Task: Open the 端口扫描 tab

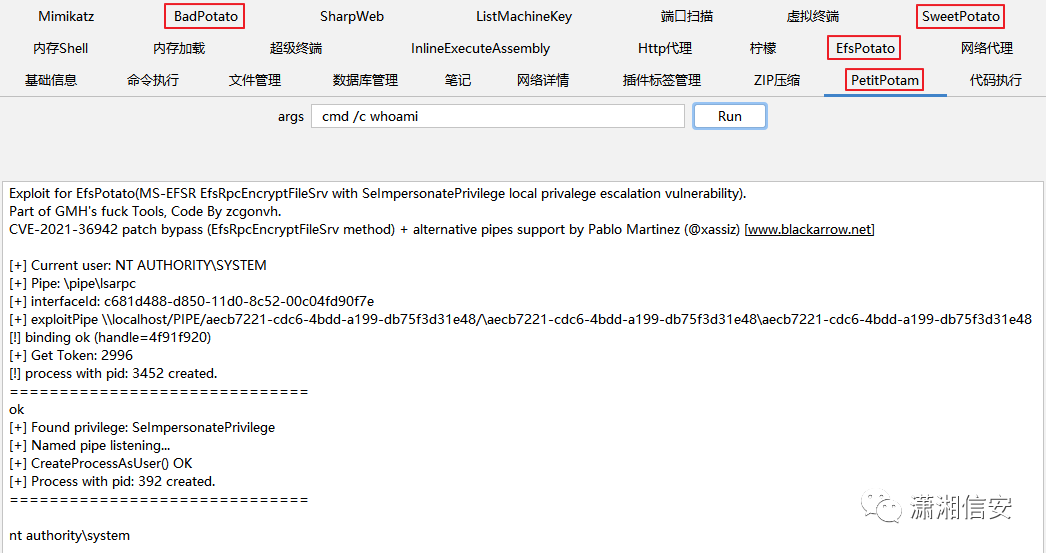Action: 686,17
